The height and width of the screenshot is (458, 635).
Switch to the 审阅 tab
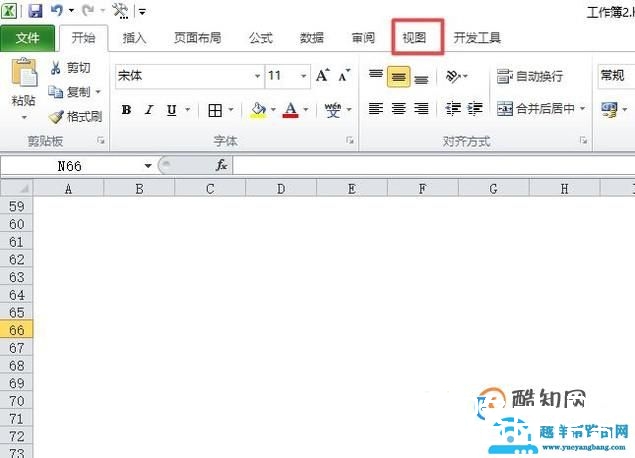pyautogui.click(x=363, y=38)
